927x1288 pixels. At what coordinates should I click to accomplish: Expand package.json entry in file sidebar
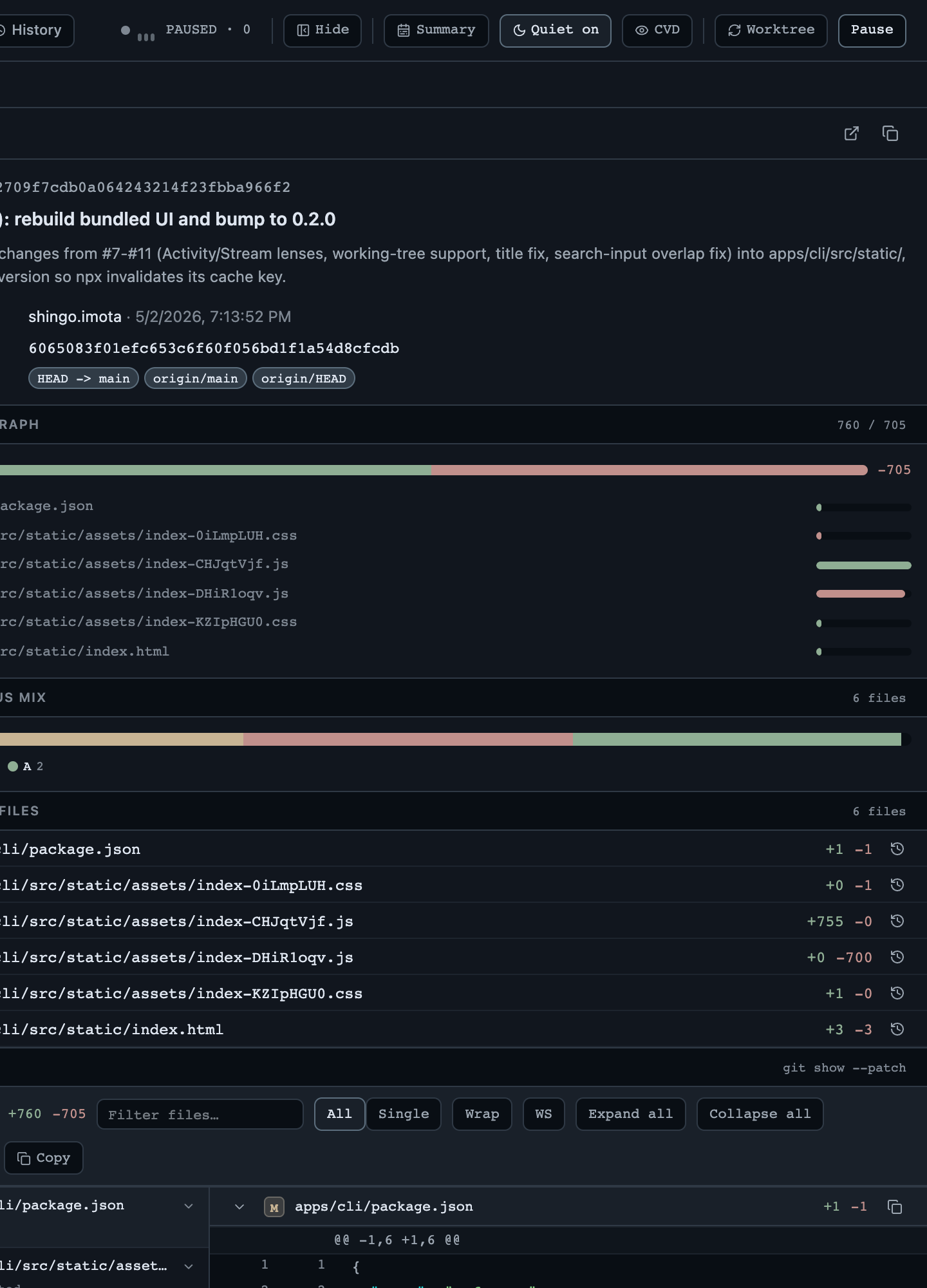(189, 1206)
